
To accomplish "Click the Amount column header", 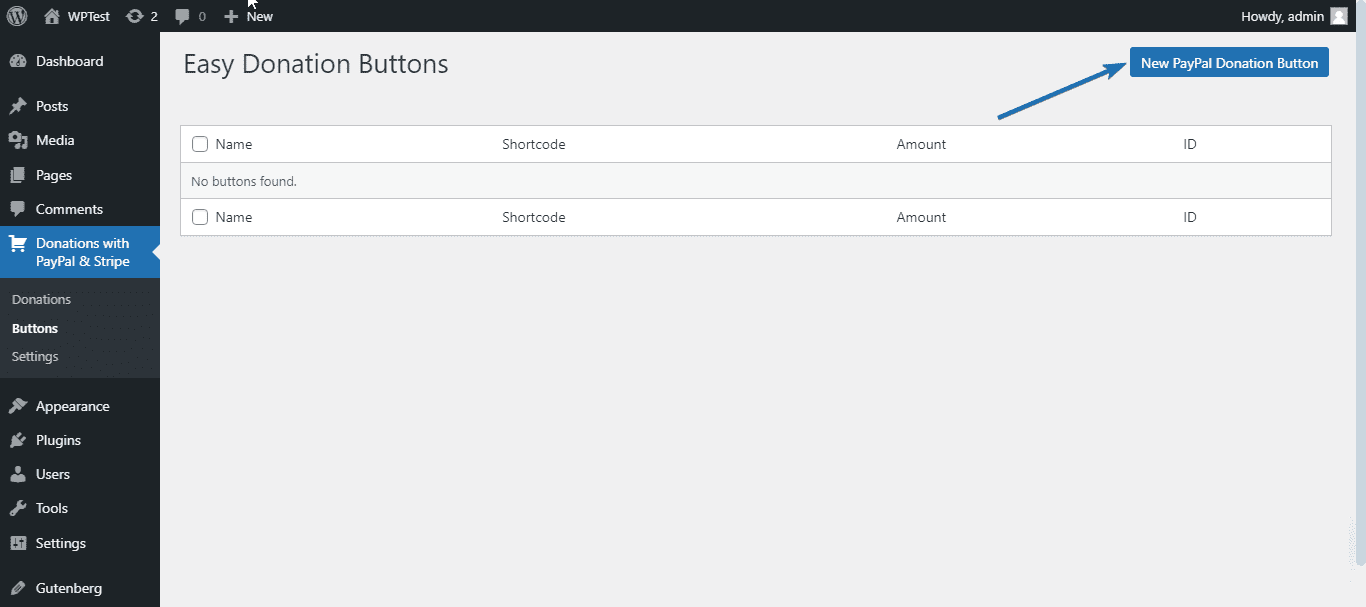I will click(x=921, y=144).
